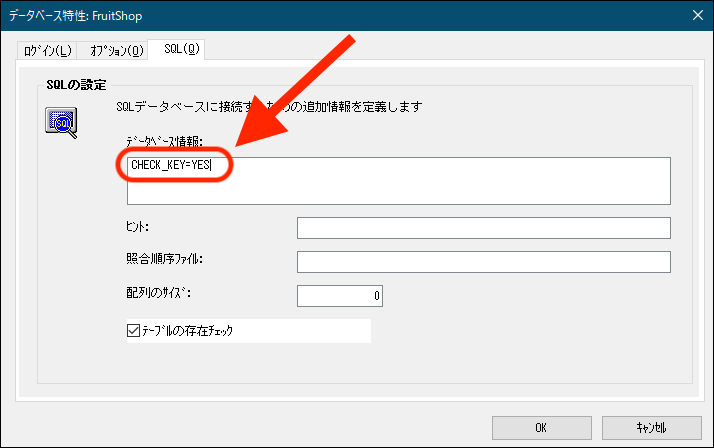The width and height of the screenshot is (714, 448).
Task: Click the データベース特性: FruitShop title bar
Action: pos(300,14)
